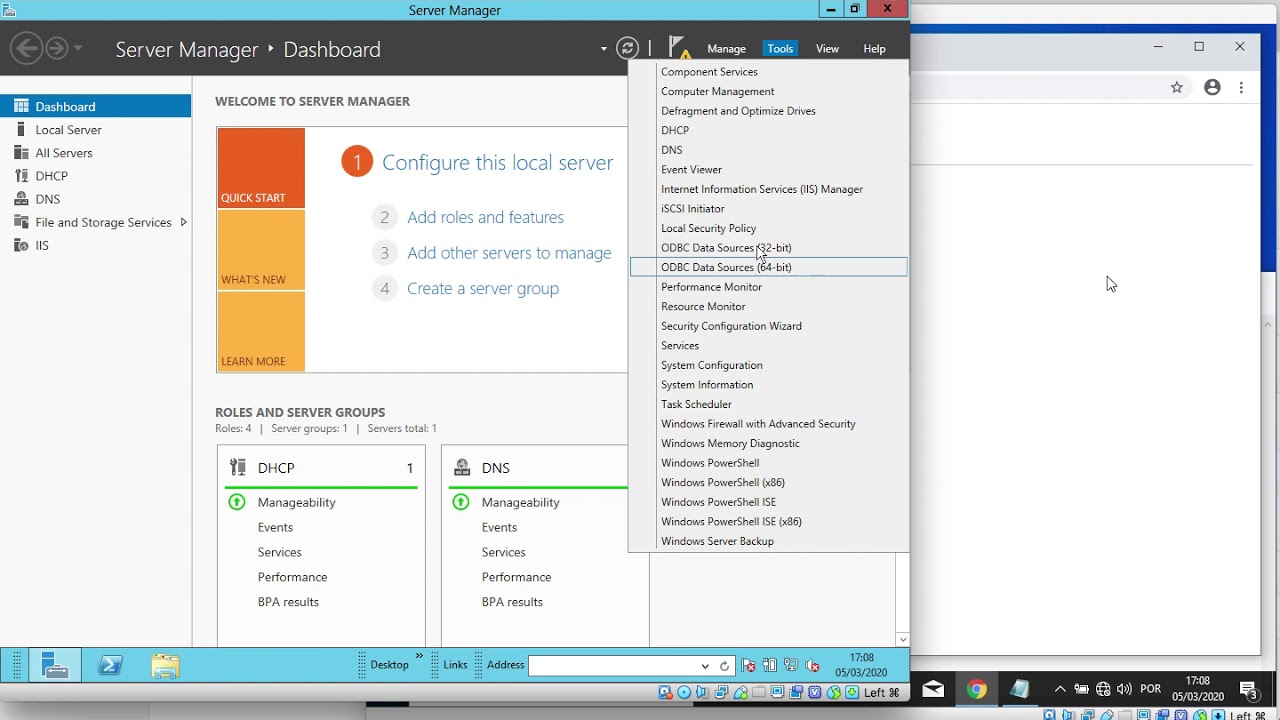This screenshot has width=1280, height=720.
Task: Open the Address bar dropdown arrow
Action: [705, 666]
